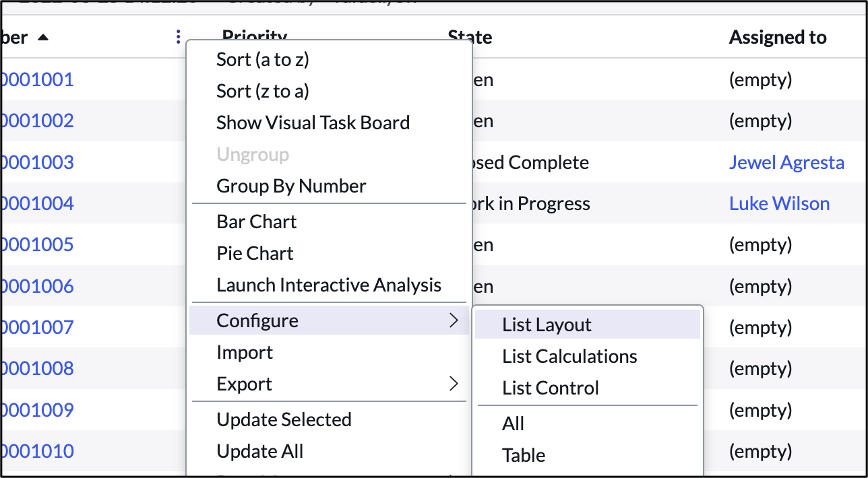Choose Update Selected menu entry
The image size is (868, 478).
coord(283,420)
